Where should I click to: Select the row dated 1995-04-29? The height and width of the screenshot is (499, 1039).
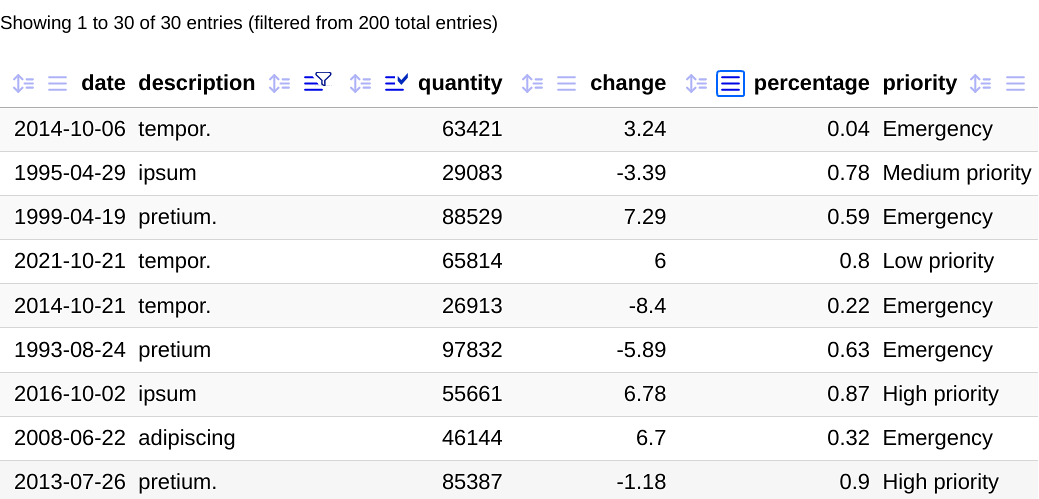click(70, 173)
